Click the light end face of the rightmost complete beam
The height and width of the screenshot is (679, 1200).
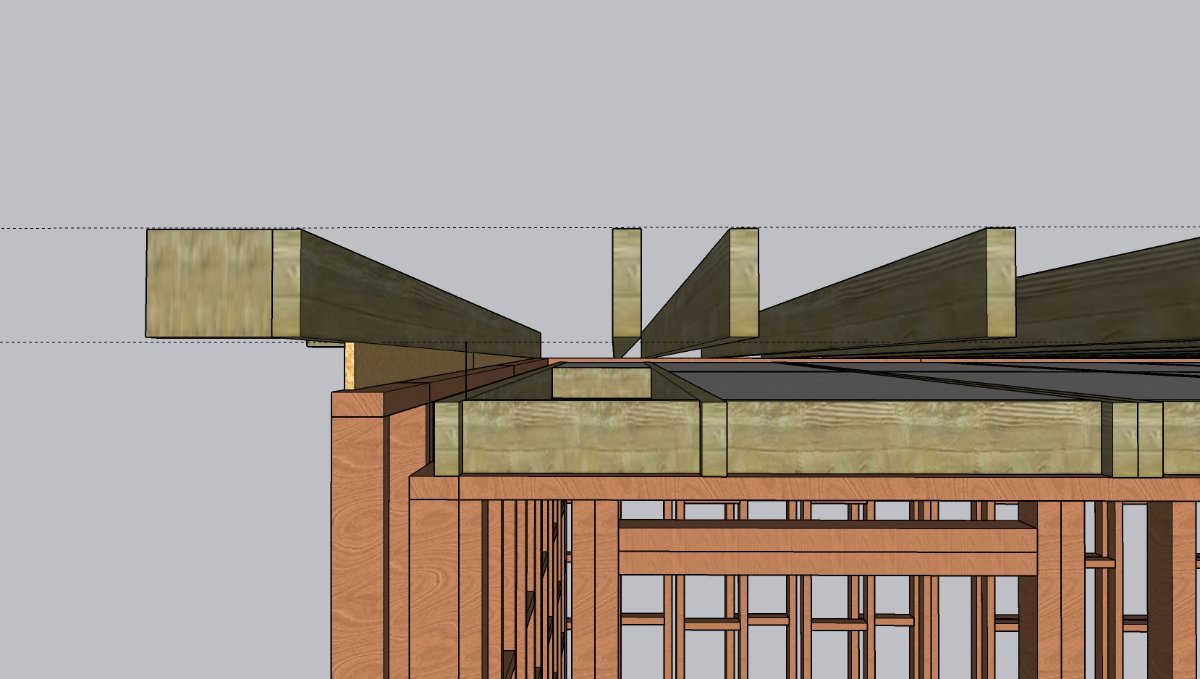click(1001, 283)
